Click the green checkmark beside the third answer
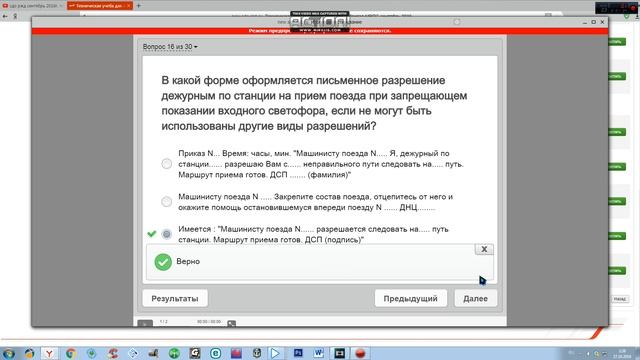 [152, 234]
